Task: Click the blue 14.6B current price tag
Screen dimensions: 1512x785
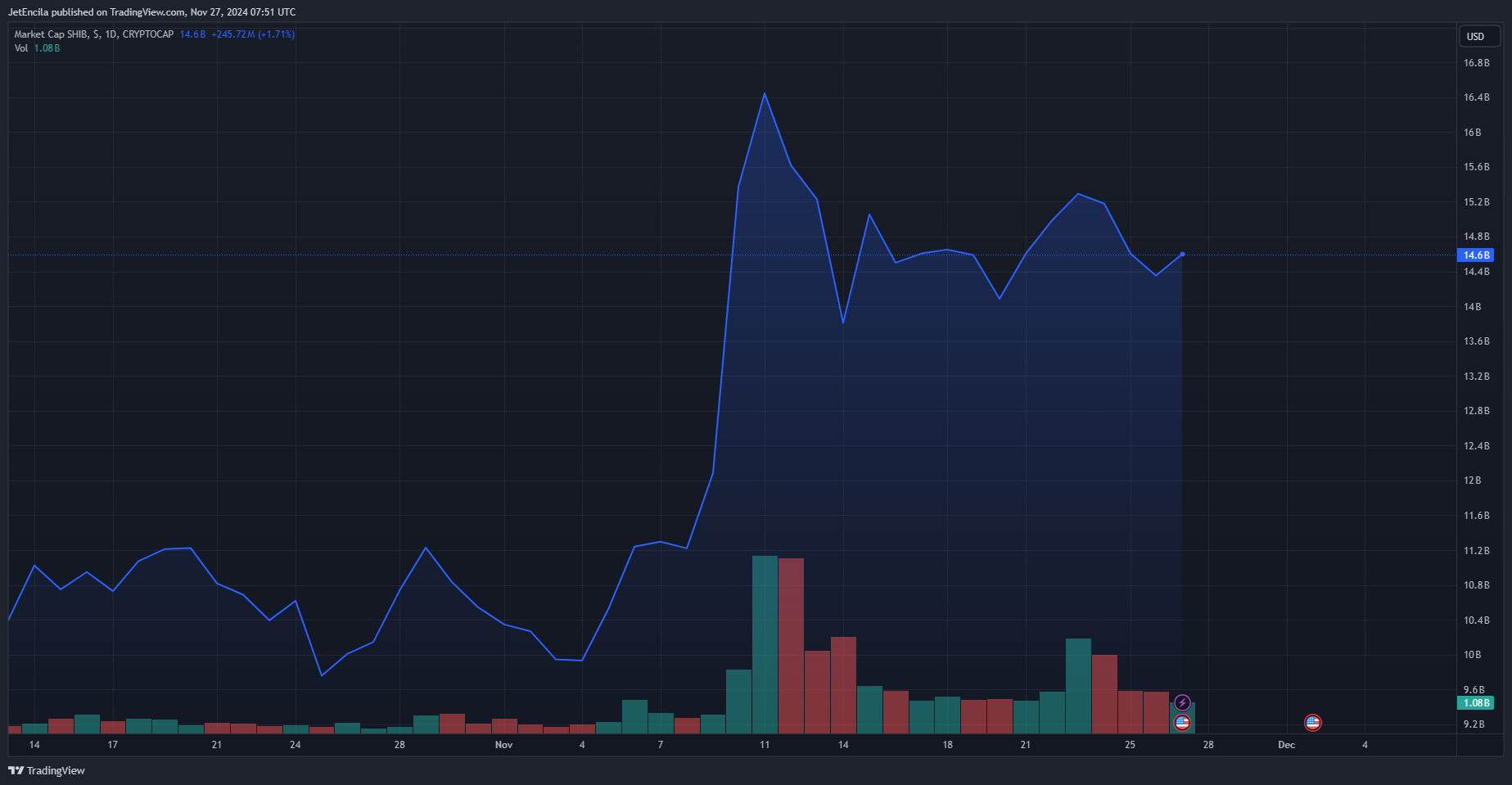Action: point(1476,255)
